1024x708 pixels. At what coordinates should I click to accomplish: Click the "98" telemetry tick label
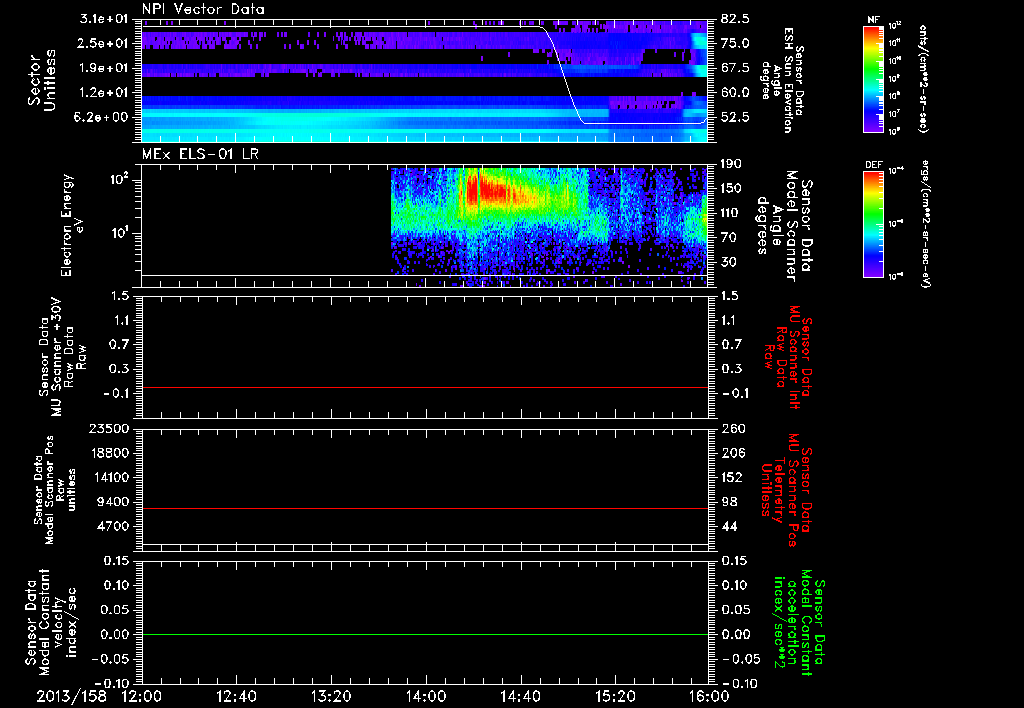coord(729,502)
